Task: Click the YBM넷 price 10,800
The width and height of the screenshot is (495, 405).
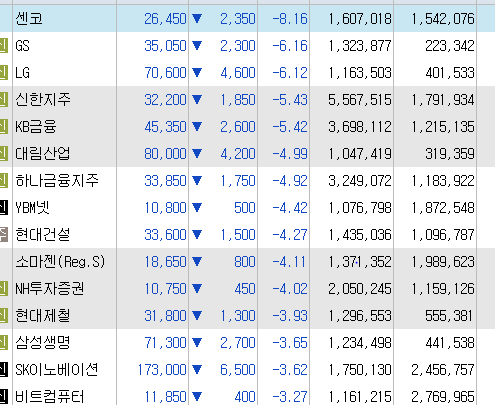Action: [165, 208]
